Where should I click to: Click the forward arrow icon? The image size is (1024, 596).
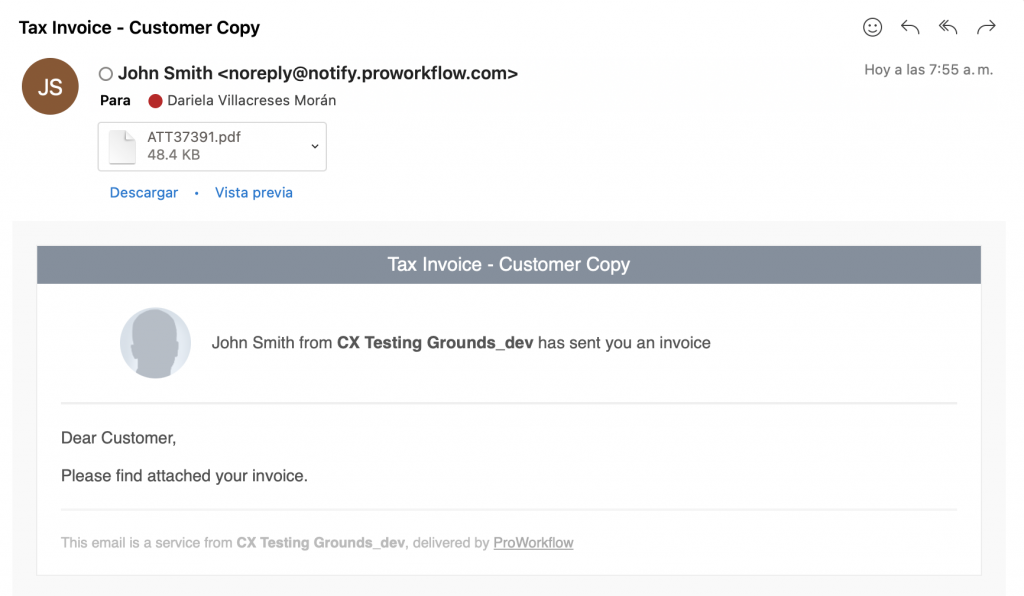[x=986, y=27]
